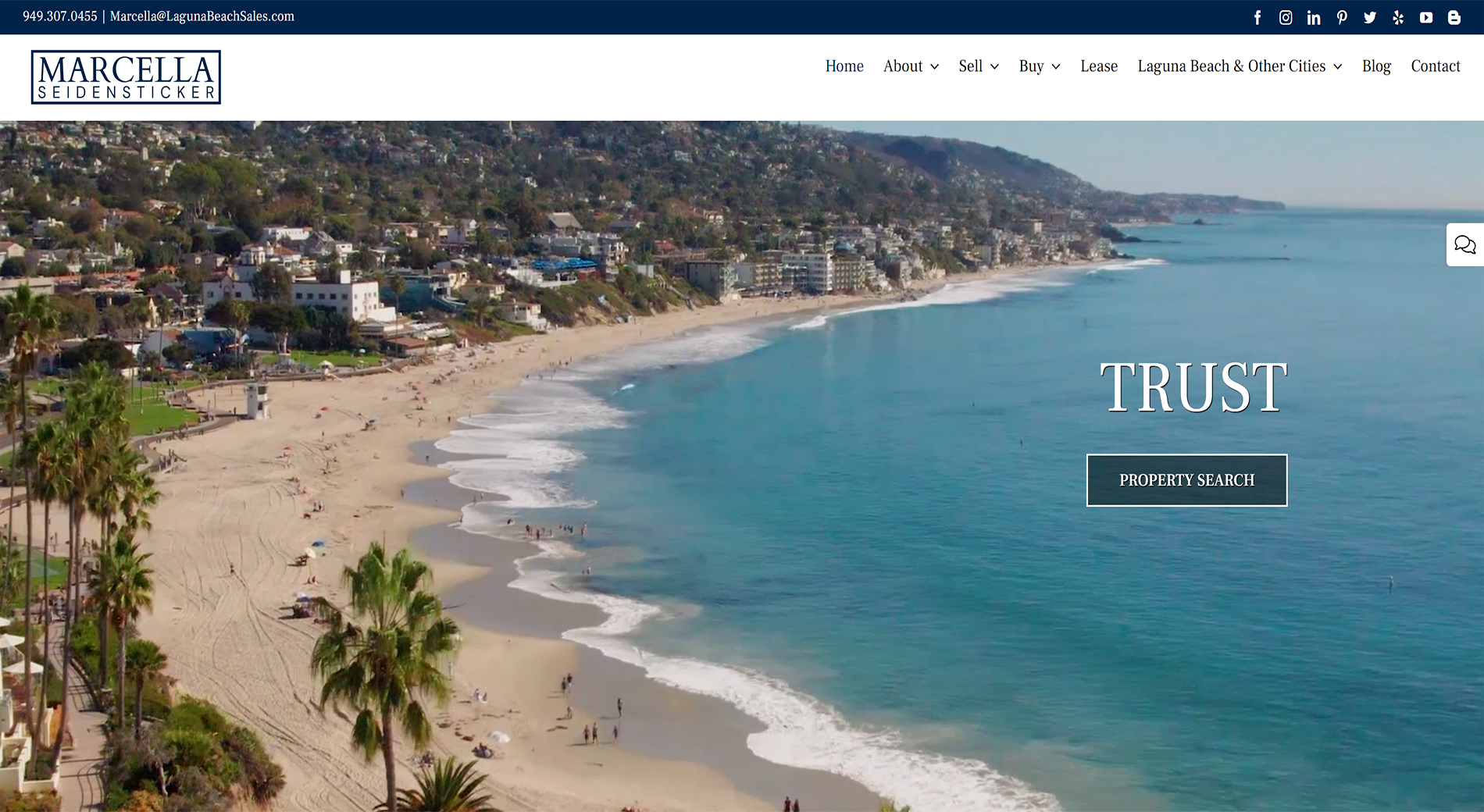Expand Laguna Beach & Other Cities chevron

[x=1337, y=67]
